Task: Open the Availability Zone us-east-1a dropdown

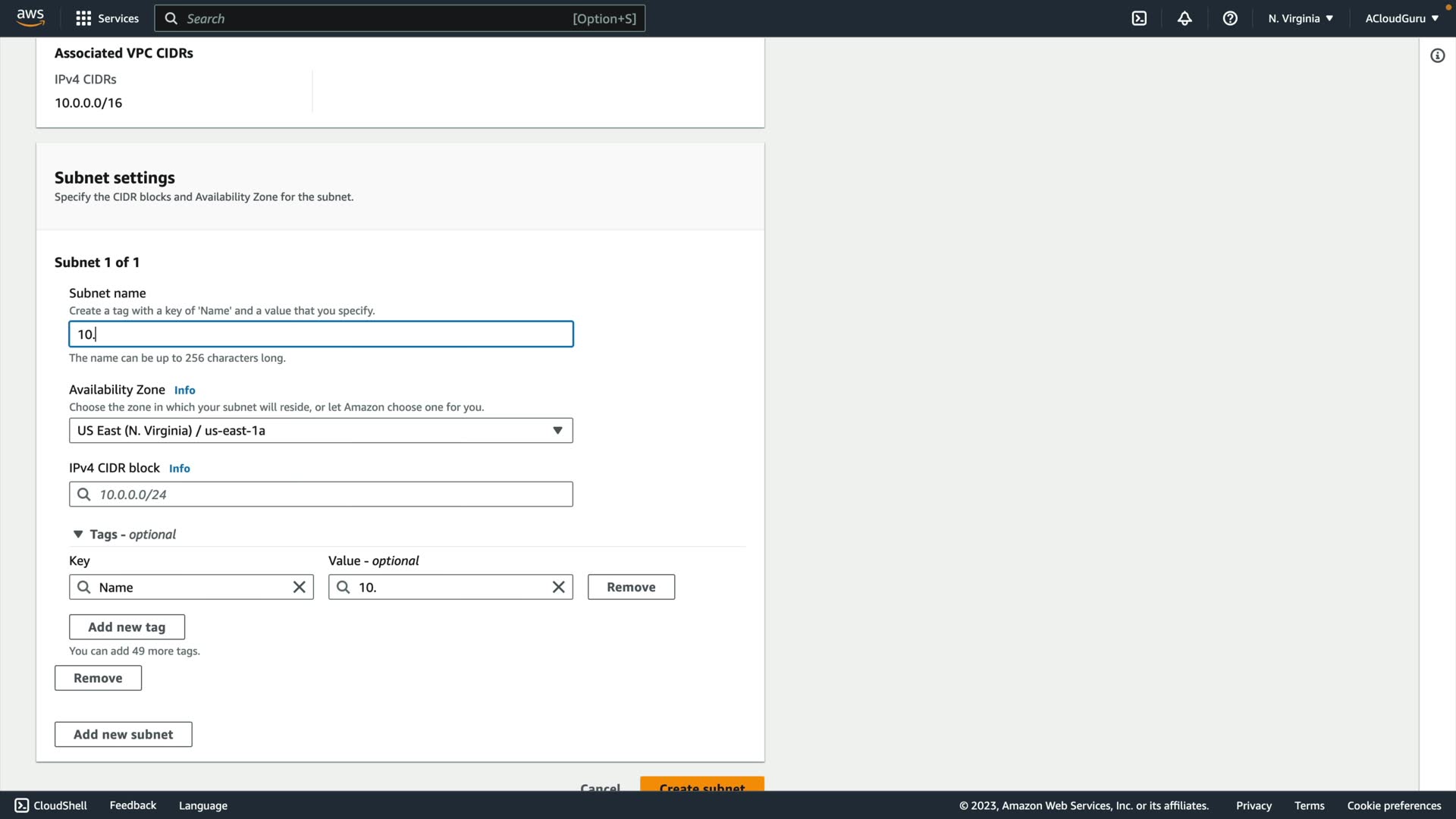Action: [321, 431]
